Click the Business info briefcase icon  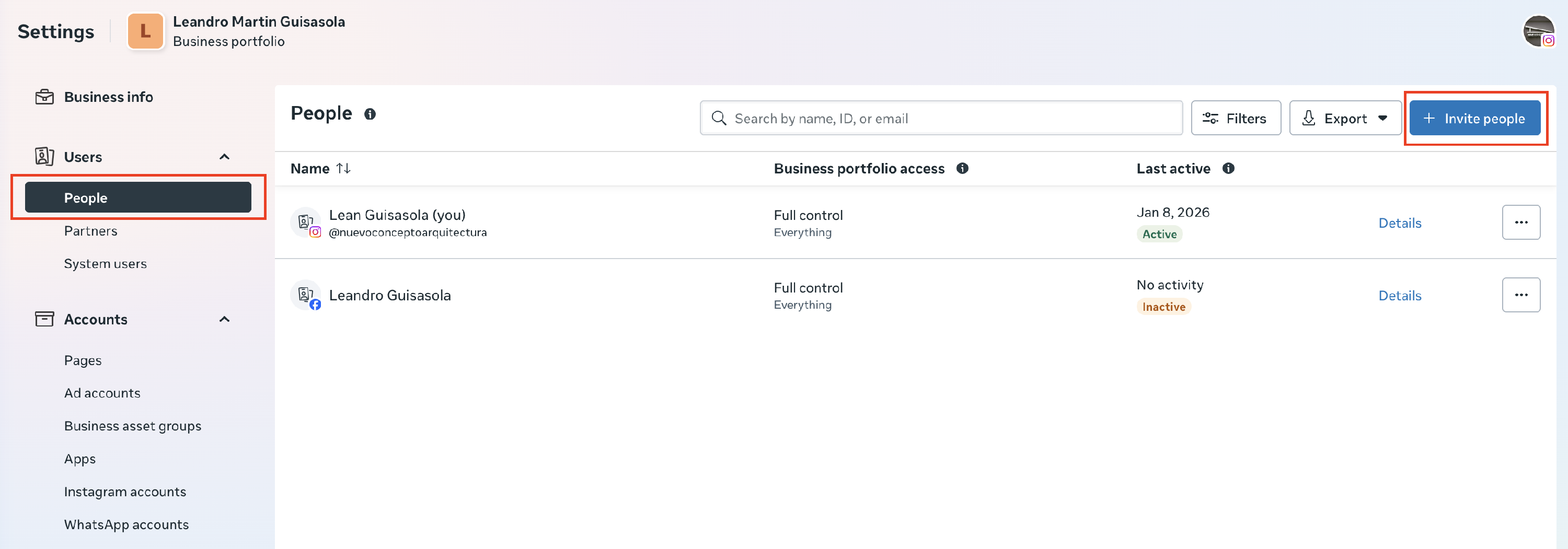click(x=44, y=97)
